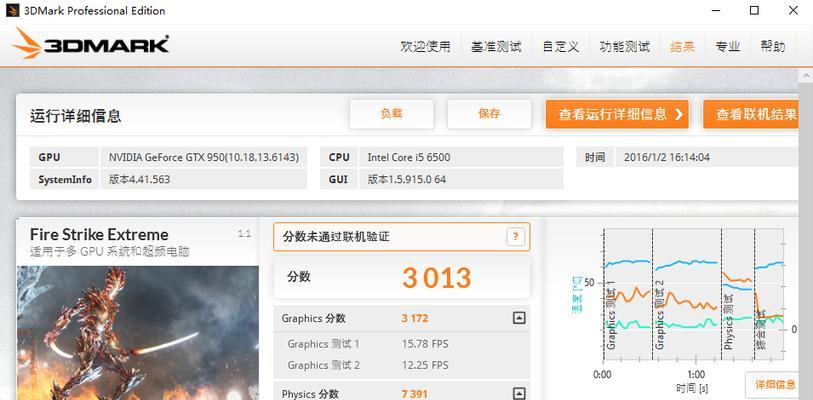
Task: Click the 保存 button
Action: click(489, 114)
